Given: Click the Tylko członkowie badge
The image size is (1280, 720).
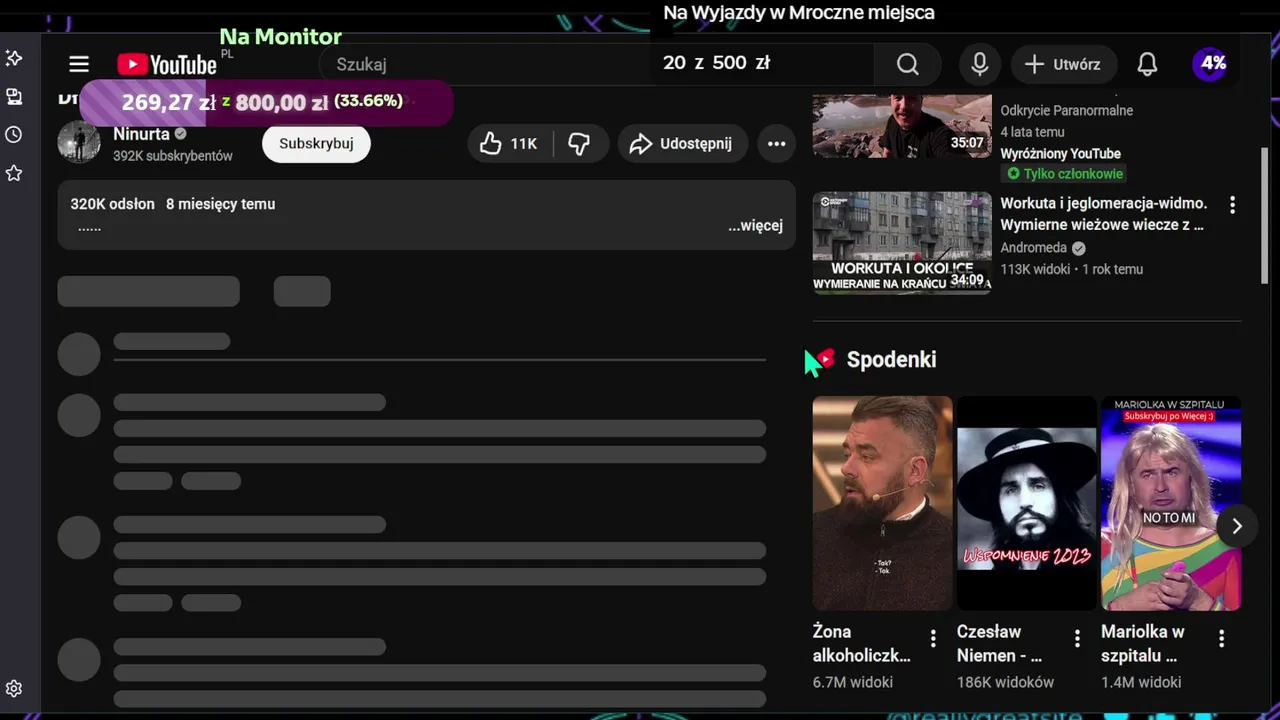Looking at the screenshot, I should click(1064, 174).
